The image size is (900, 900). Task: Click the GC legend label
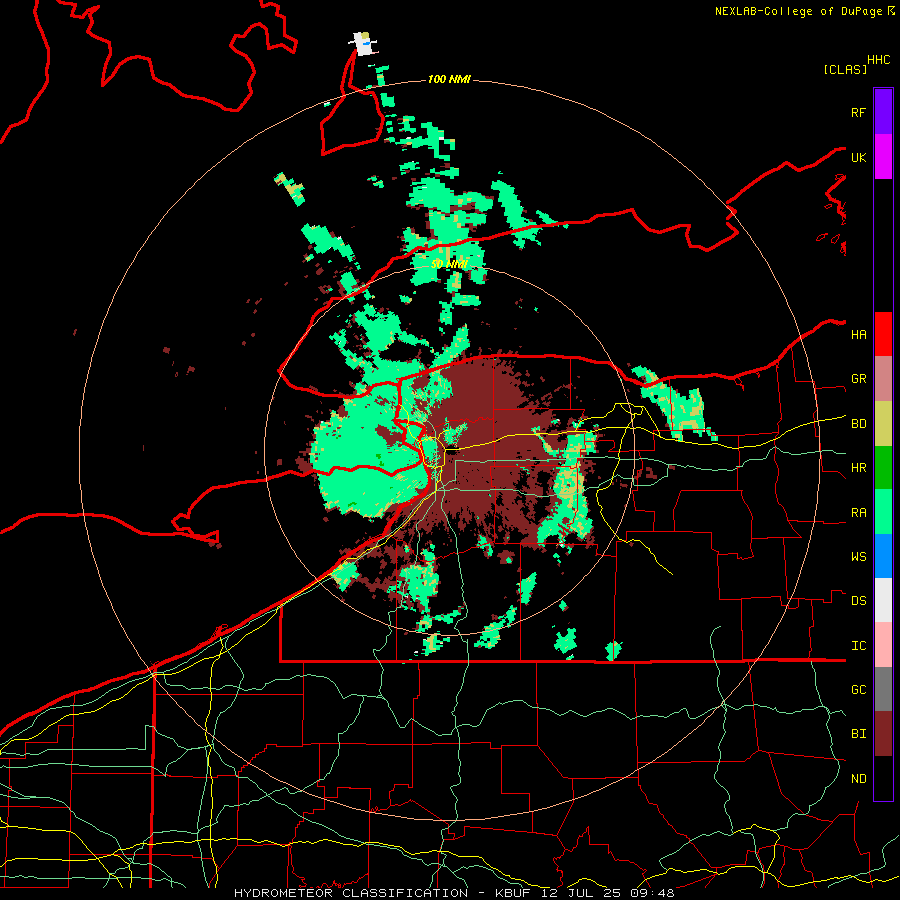click(x=858, y=690)
